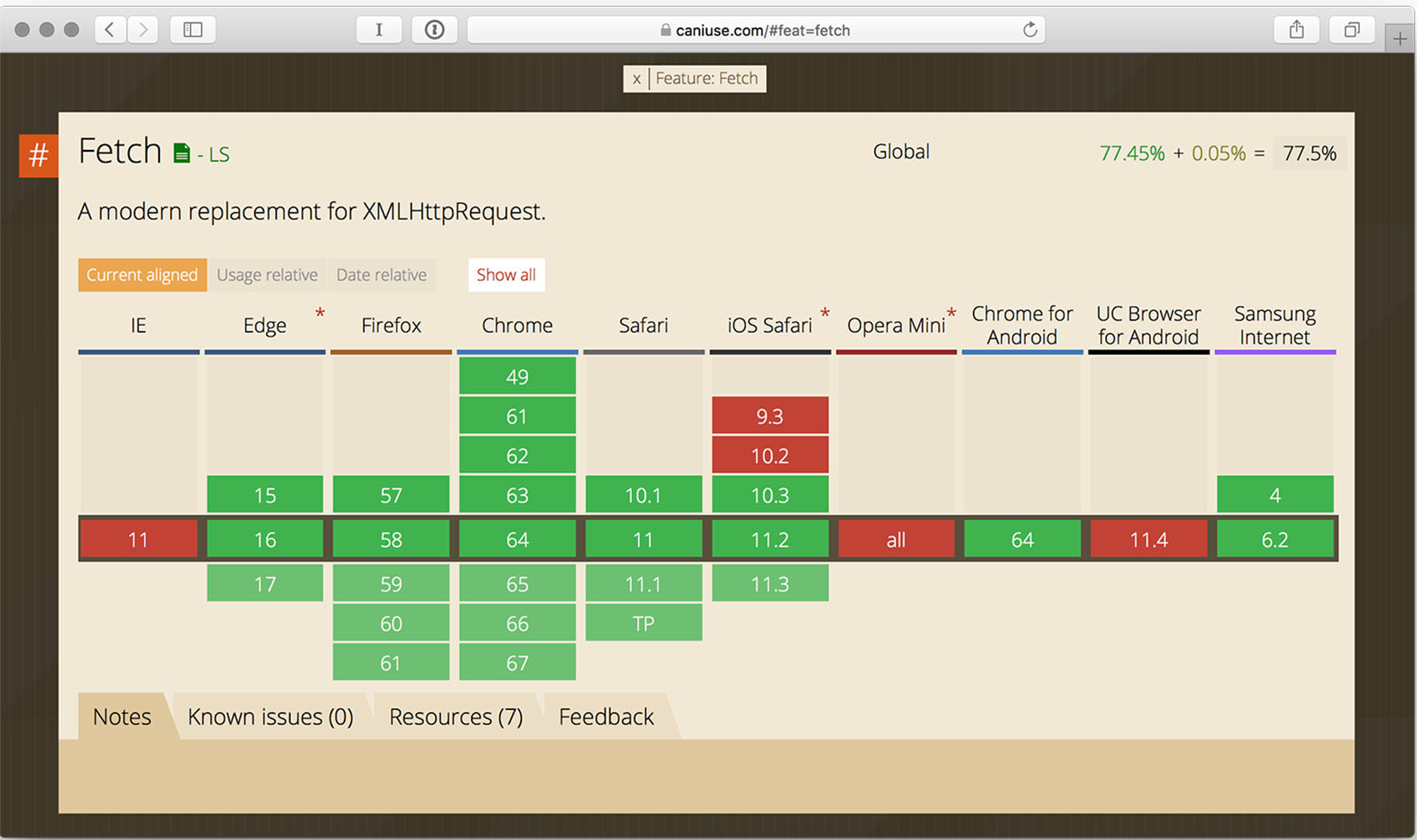Click the Samsung Internet header

tap(1275, 325)
